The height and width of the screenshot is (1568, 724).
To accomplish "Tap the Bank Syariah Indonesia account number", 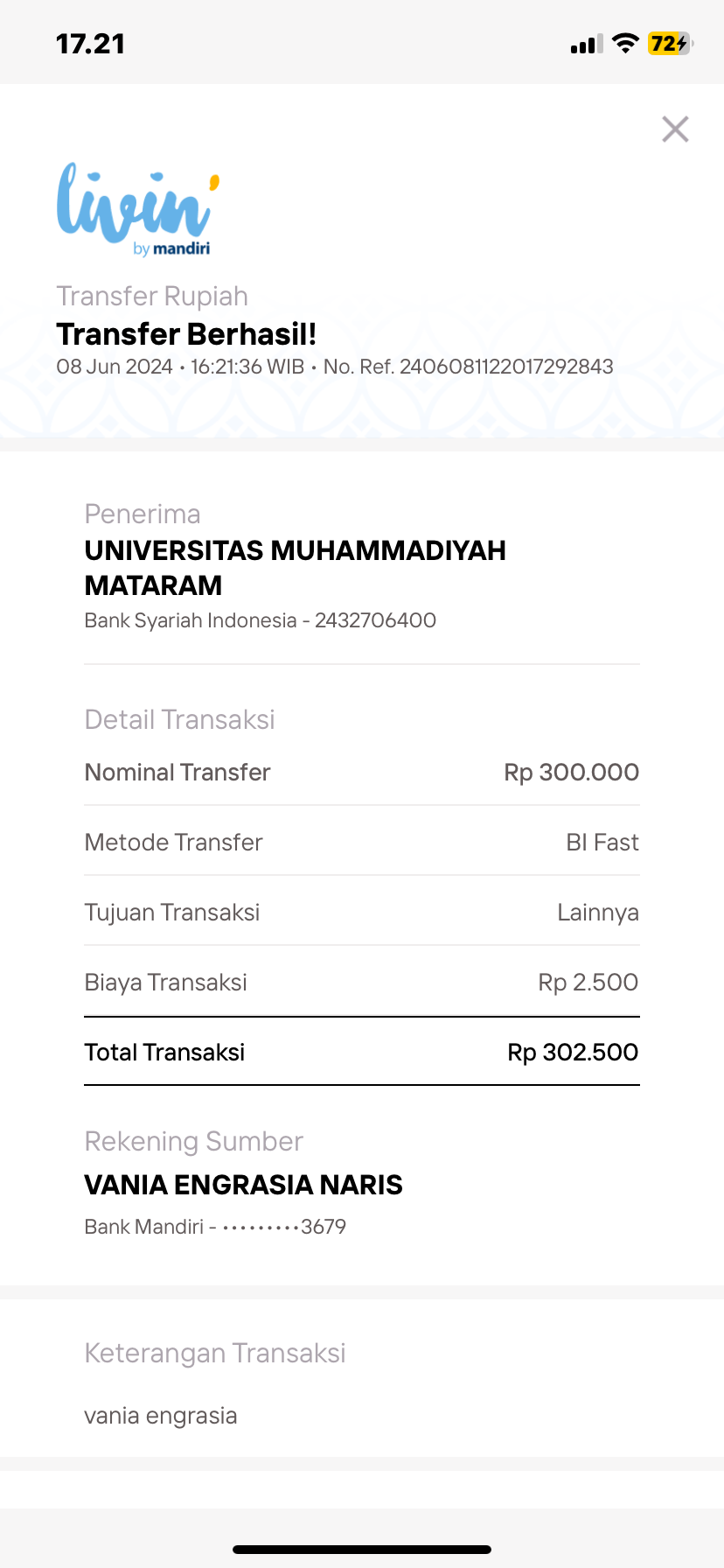I will click(375, 620).
